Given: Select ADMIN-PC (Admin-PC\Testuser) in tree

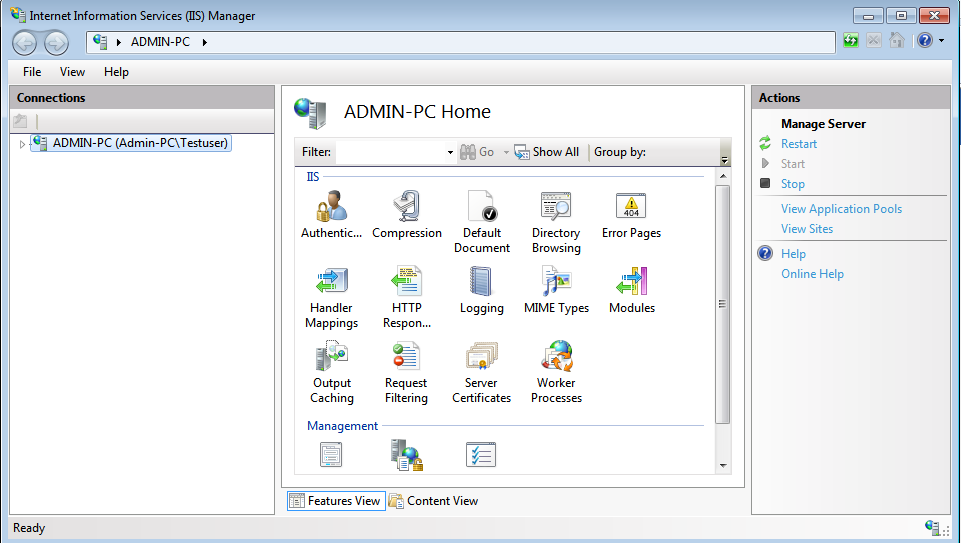Looking at the screenshot, I should tap(132, 143).
